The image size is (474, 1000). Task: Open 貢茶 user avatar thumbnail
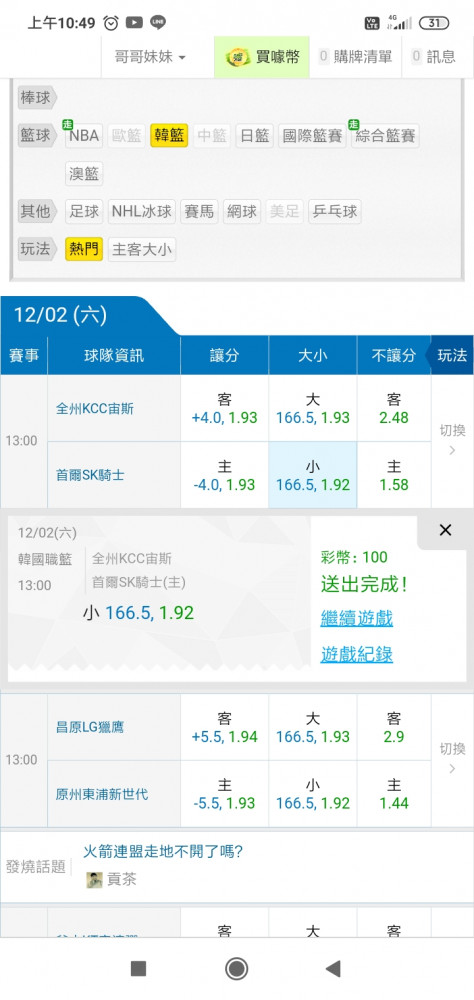click(x=94, y=880)
